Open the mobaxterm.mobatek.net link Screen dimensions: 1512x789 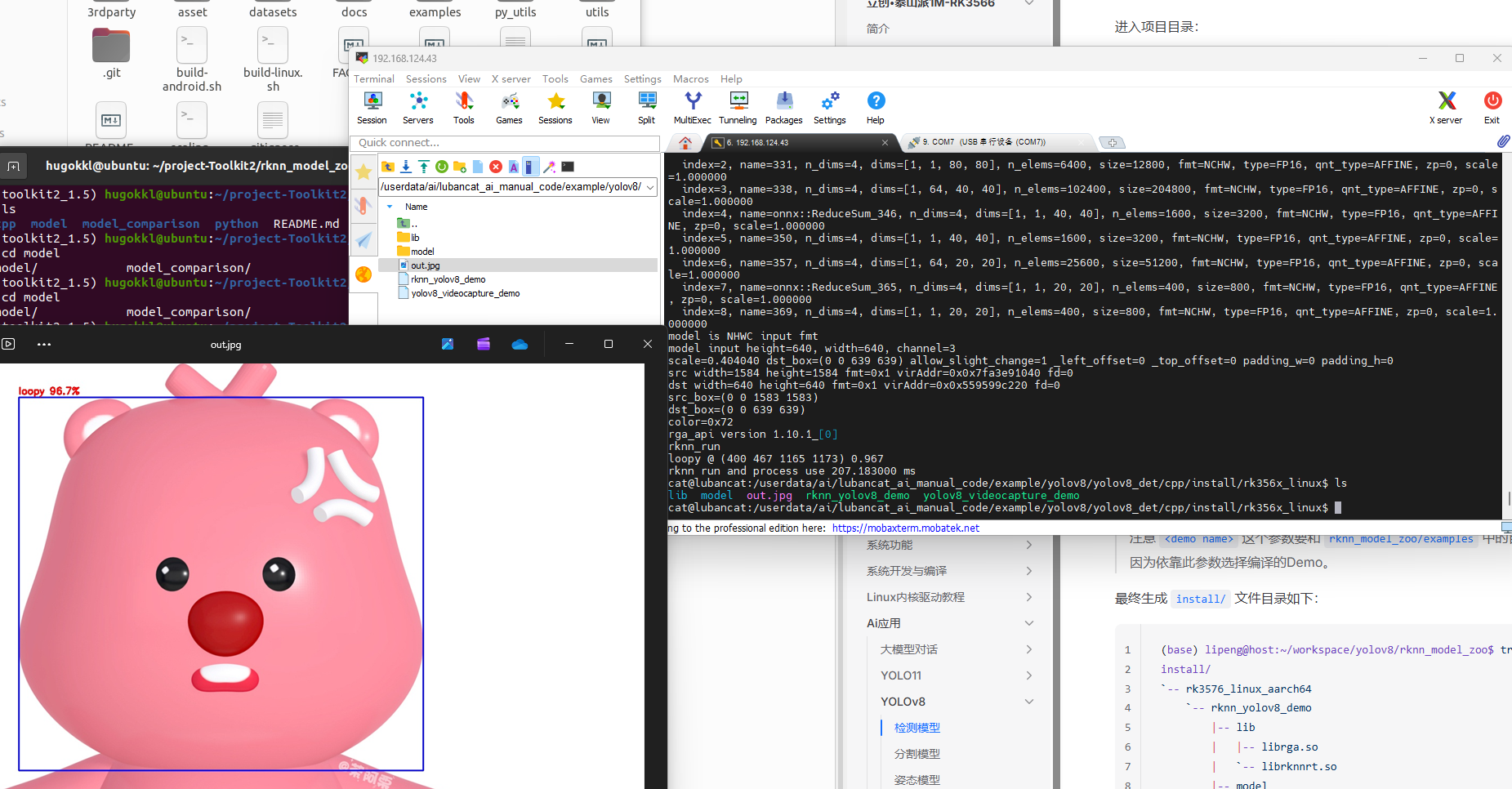[905, 528]
